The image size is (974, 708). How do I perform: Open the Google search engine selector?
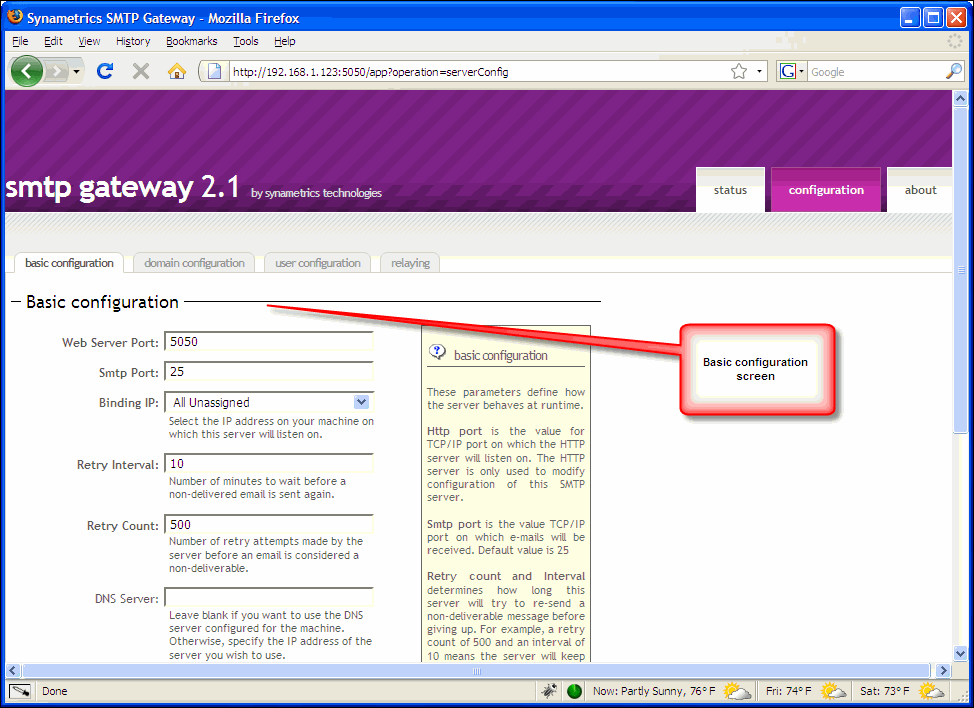[792, 71]
